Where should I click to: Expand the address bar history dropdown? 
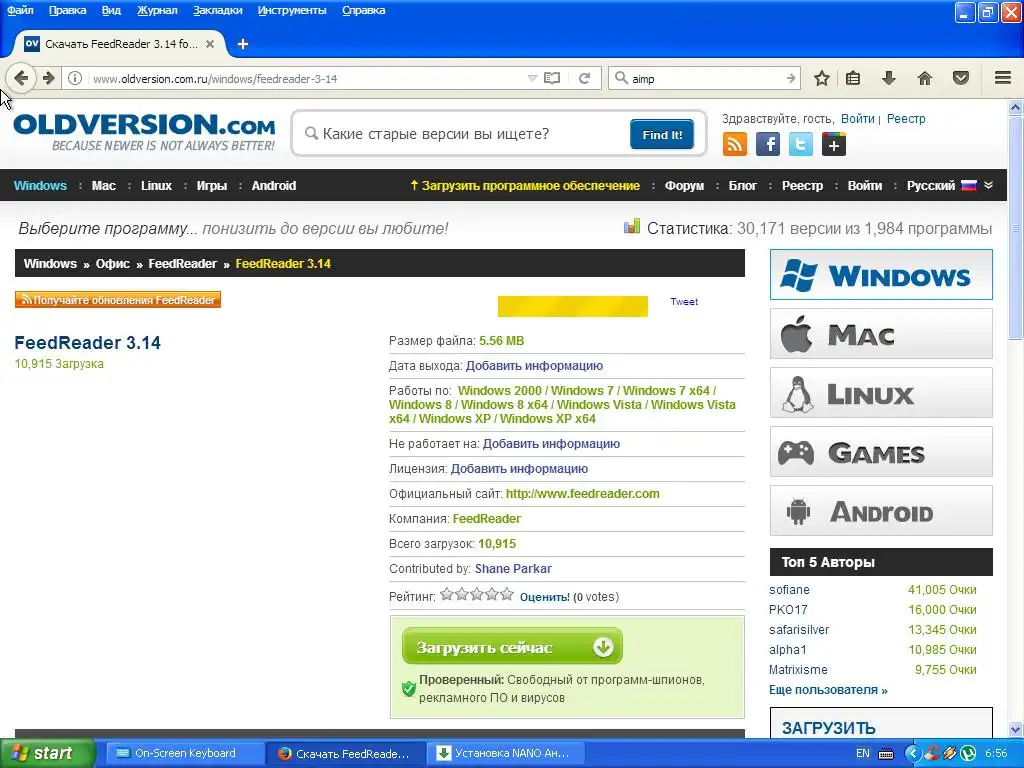pyautogui.click(x=532, y=78)
